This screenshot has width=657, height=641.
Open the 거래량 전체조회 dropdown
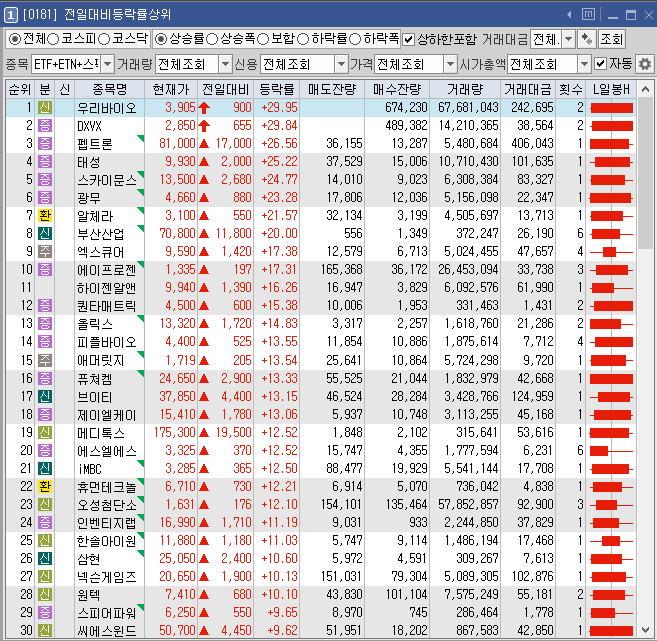pyautogui.click(x=225, y=64)
